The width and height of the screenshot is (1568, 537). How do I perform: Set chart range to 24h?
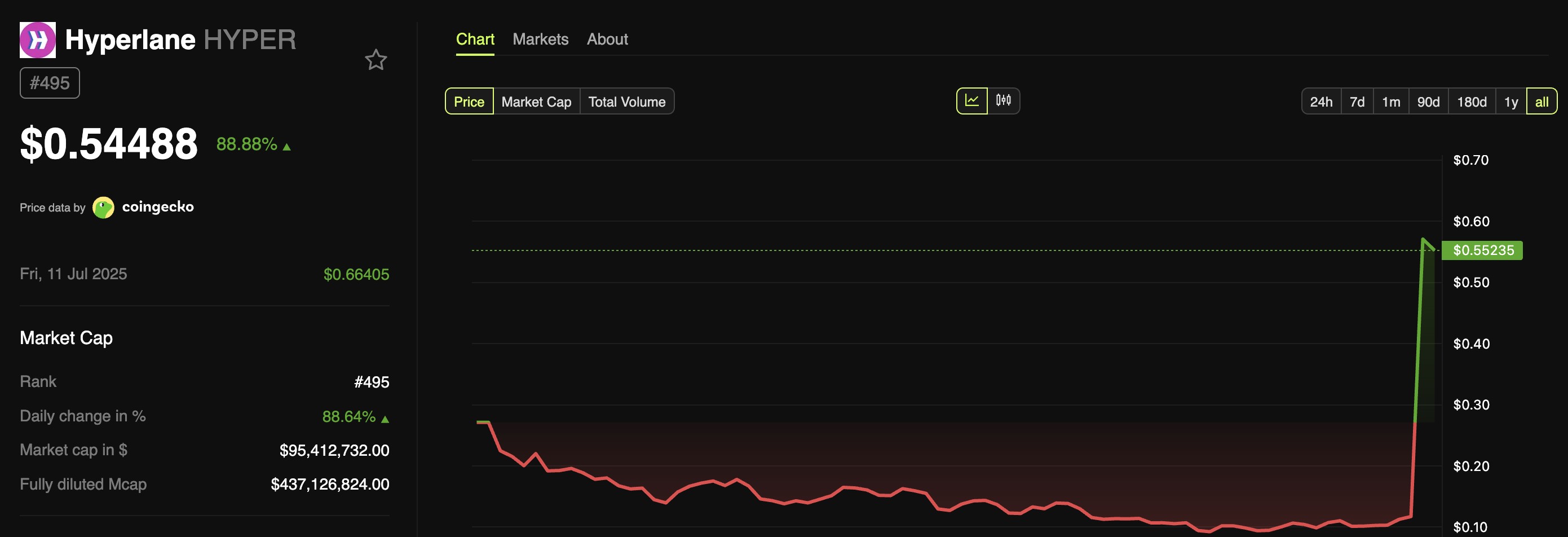tap(1321, 101)
